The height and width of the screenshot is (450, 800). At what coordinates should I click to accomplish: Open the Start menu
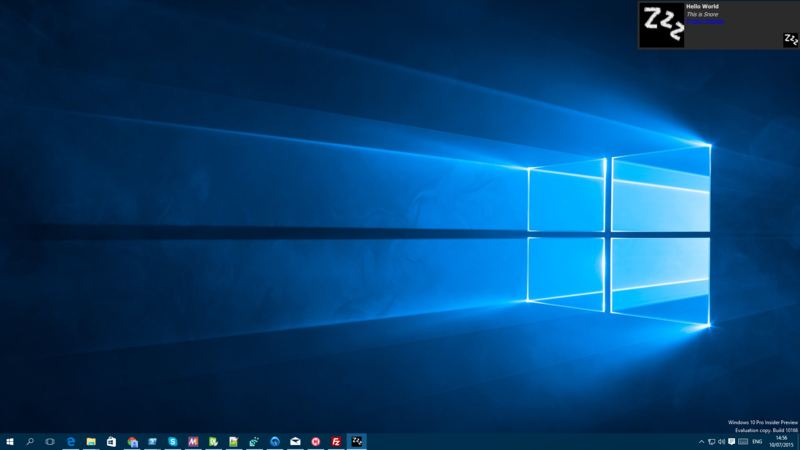[10, 442]
